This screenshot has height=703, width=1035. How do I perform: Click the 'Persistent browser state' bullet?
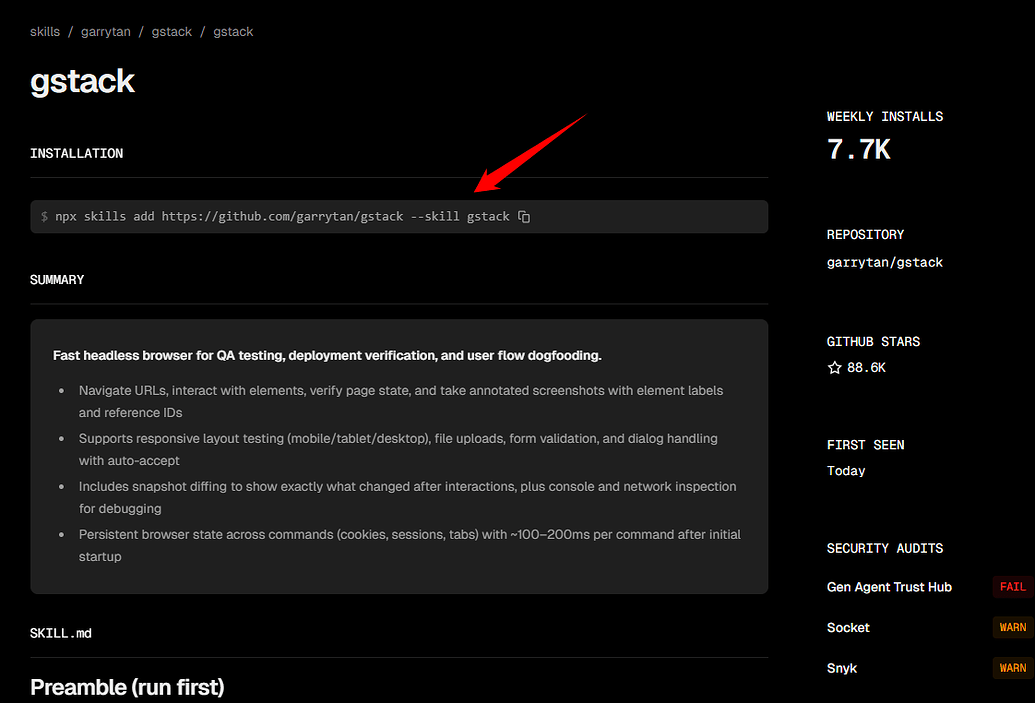pyautogui.click(x=409, y=546)
